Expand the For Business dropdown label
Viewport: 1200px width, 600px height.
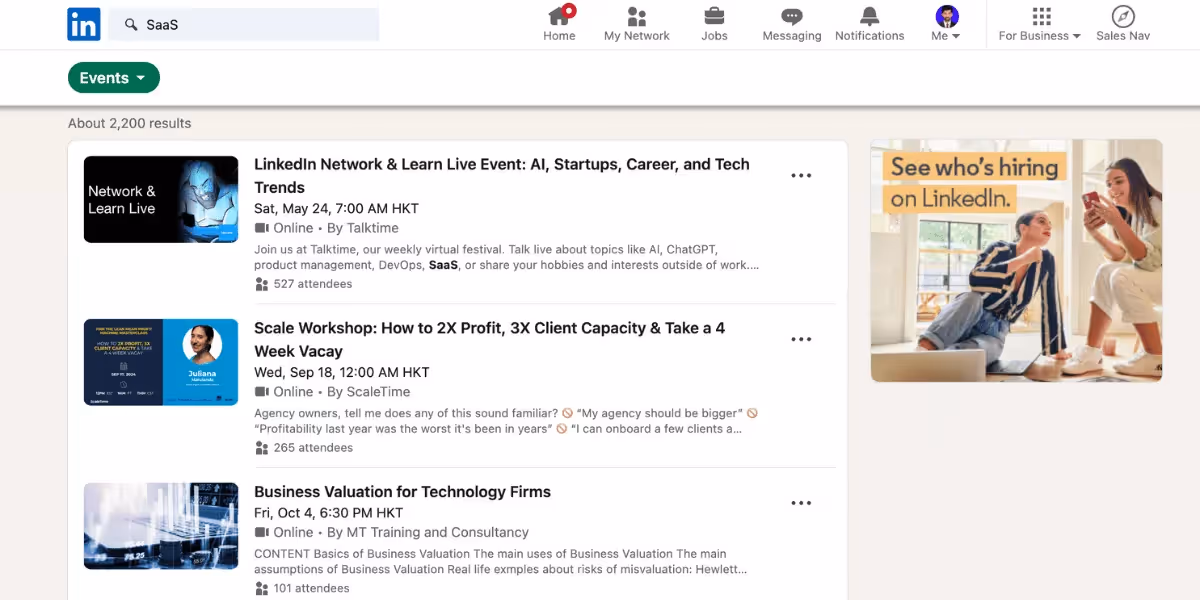1040,36
